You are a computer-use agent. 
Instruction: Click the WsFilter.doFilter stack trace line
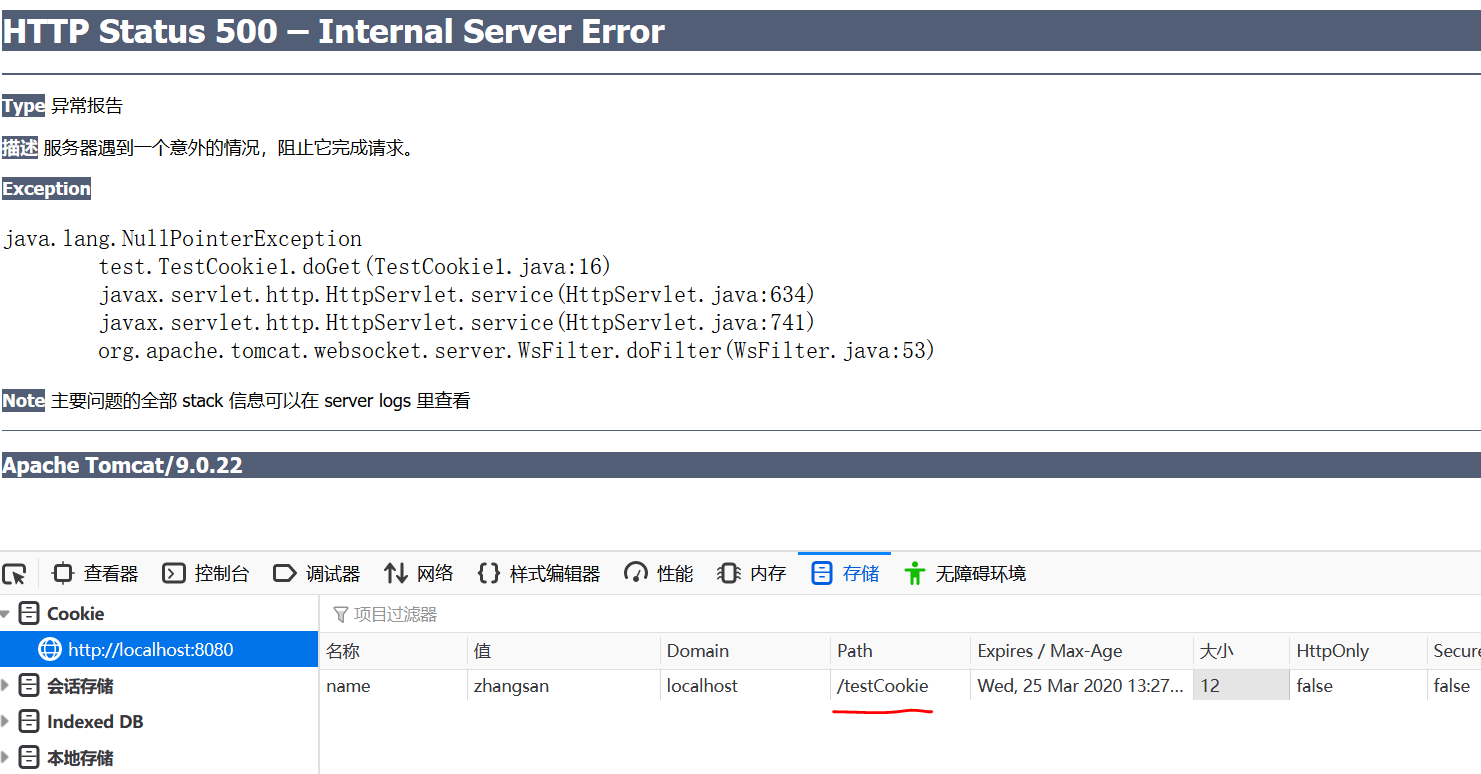click(x=516, y=351)
